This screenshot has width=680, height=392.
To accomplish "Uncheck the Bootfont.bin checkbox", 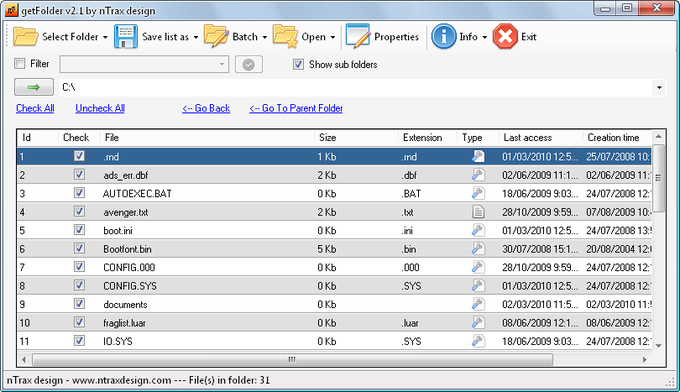I will click(79, 248).
